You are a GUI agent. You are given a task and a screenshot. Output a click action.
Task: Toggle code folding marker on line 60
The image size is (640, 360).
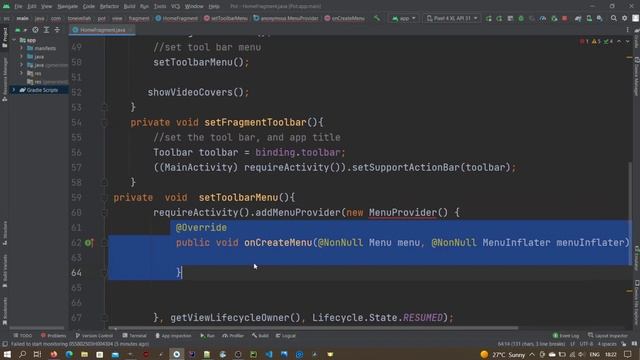point(104,213)
